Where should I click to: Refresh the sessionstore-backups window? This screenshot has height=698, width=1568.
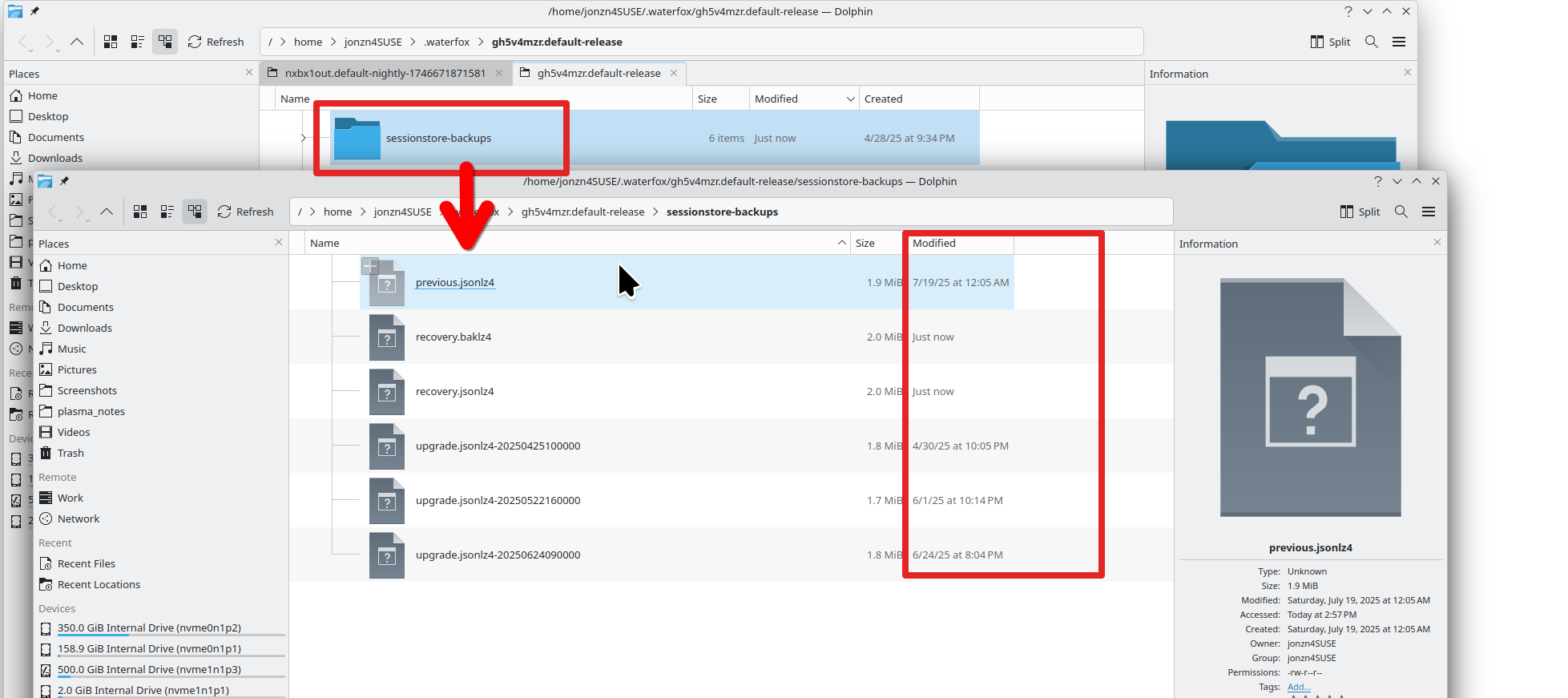pos(245,212)
